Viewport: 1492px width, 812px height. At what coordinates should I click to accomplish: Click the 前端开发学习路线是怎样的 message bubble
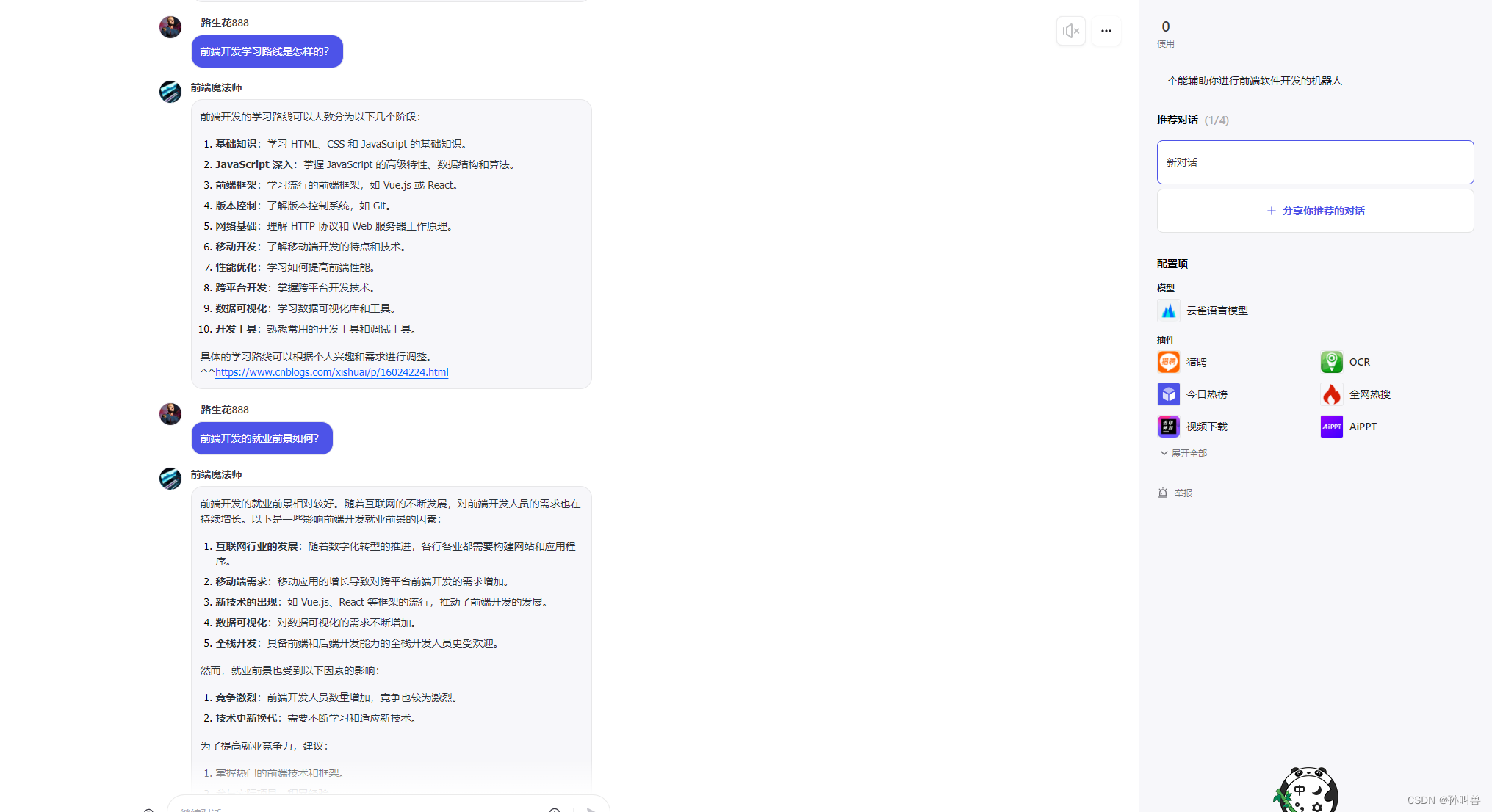[267, 51]
